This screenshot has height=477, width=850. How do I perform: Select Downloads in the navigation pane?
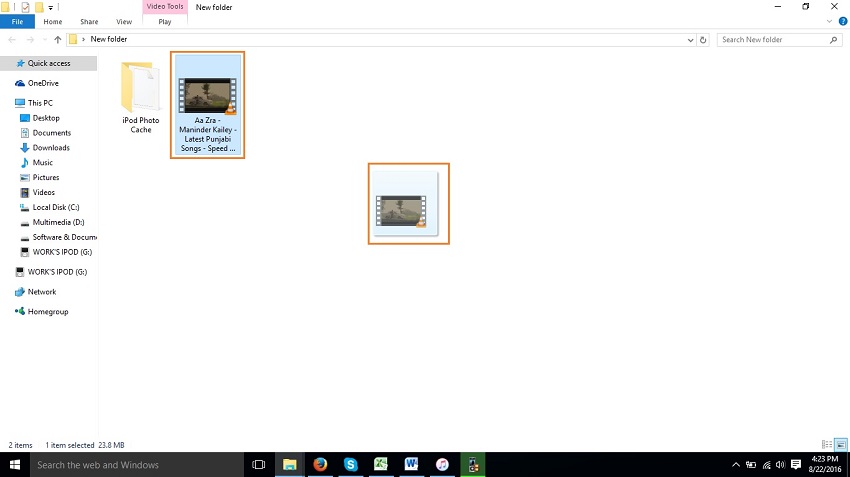tap(51, 148)
